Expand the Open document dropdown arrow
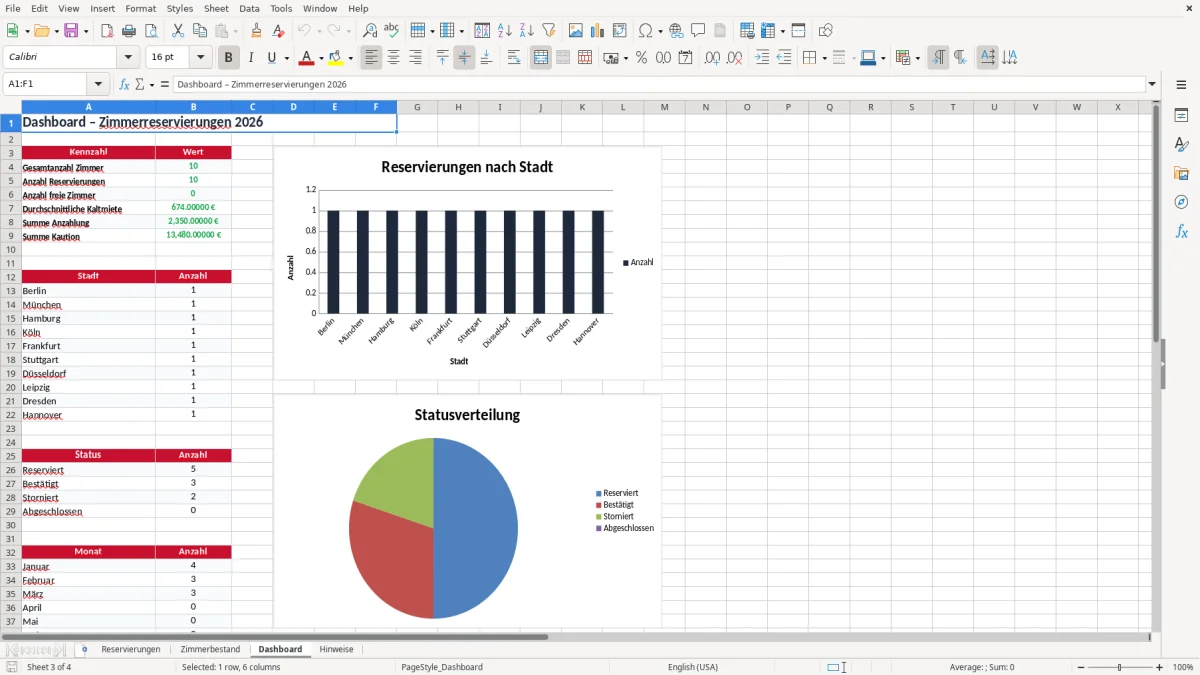Screen dimensions: 1200x675 (55, 31)
